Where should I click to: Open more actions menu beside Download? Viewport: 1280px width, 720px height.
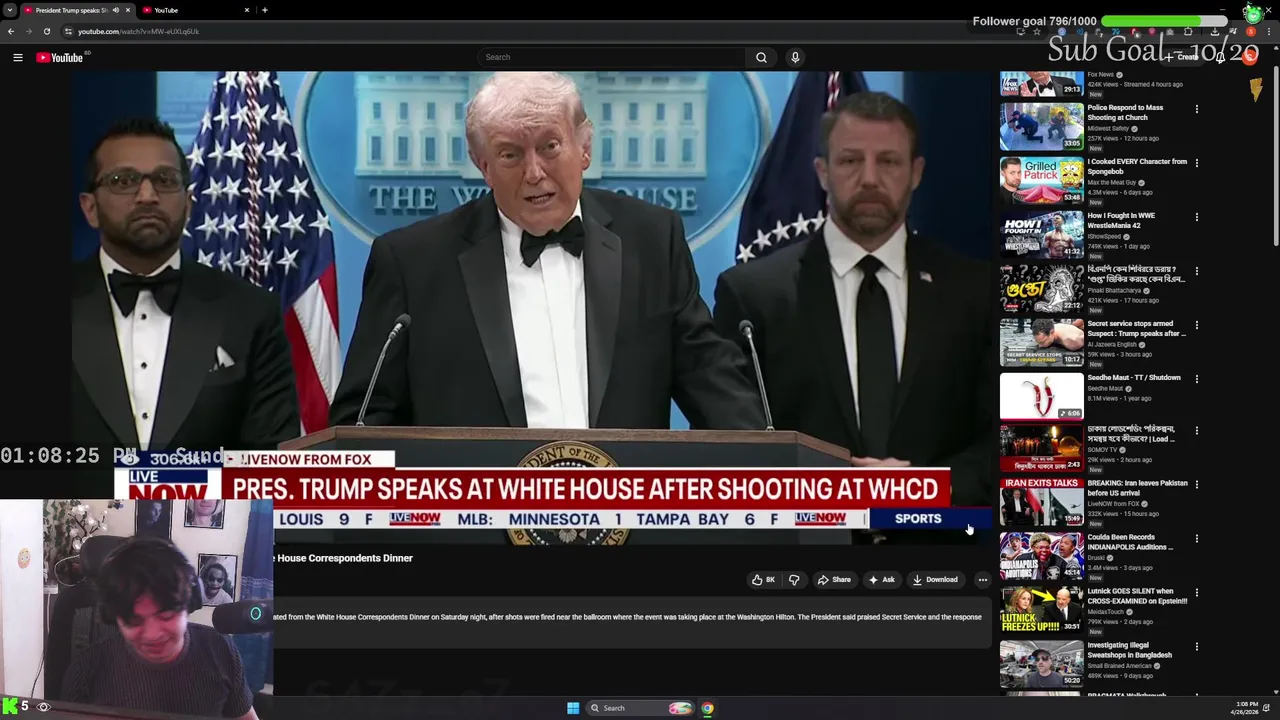(982, 580)
